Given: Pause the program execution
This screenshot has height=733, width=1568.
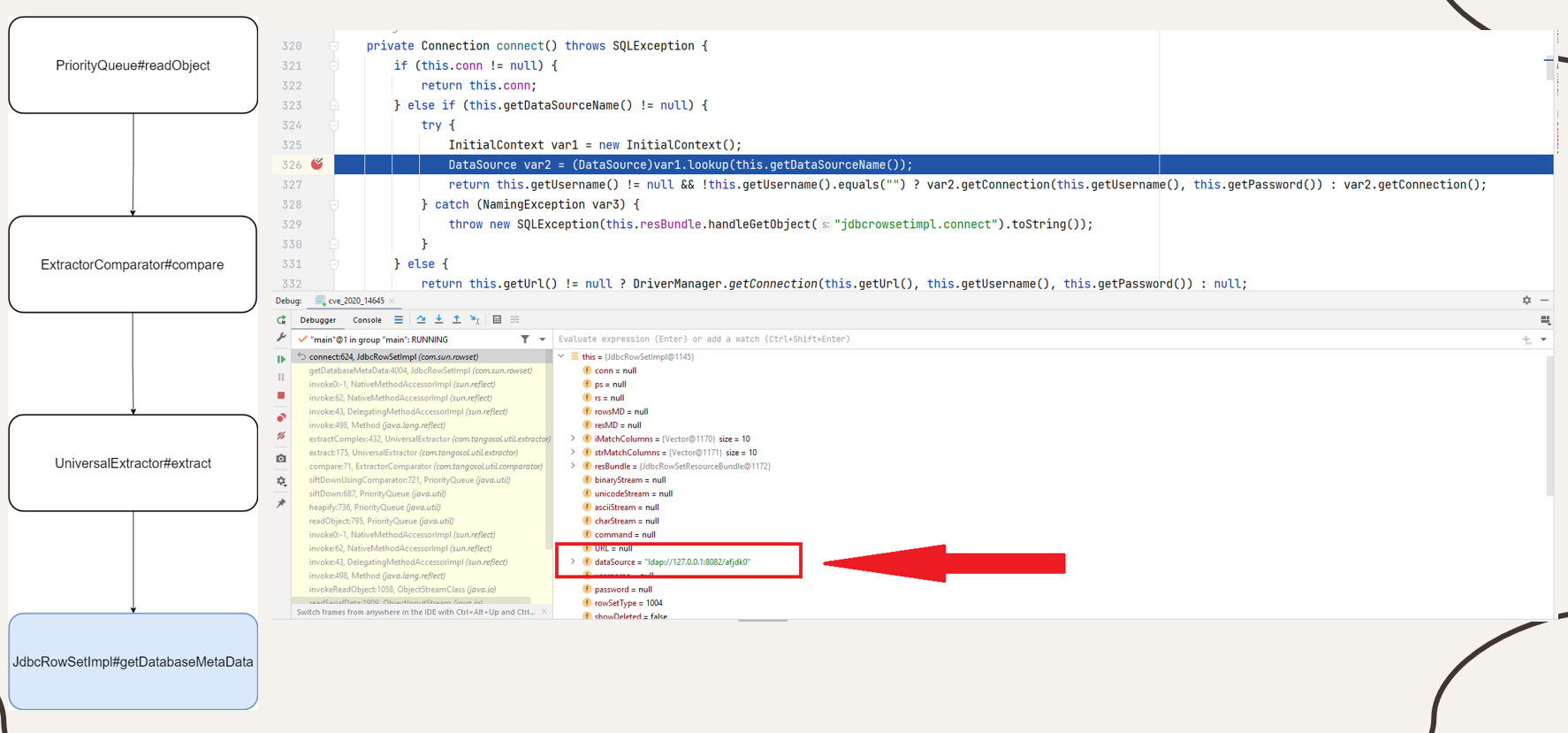Looking at the screenshot, I should click(281, 378).
